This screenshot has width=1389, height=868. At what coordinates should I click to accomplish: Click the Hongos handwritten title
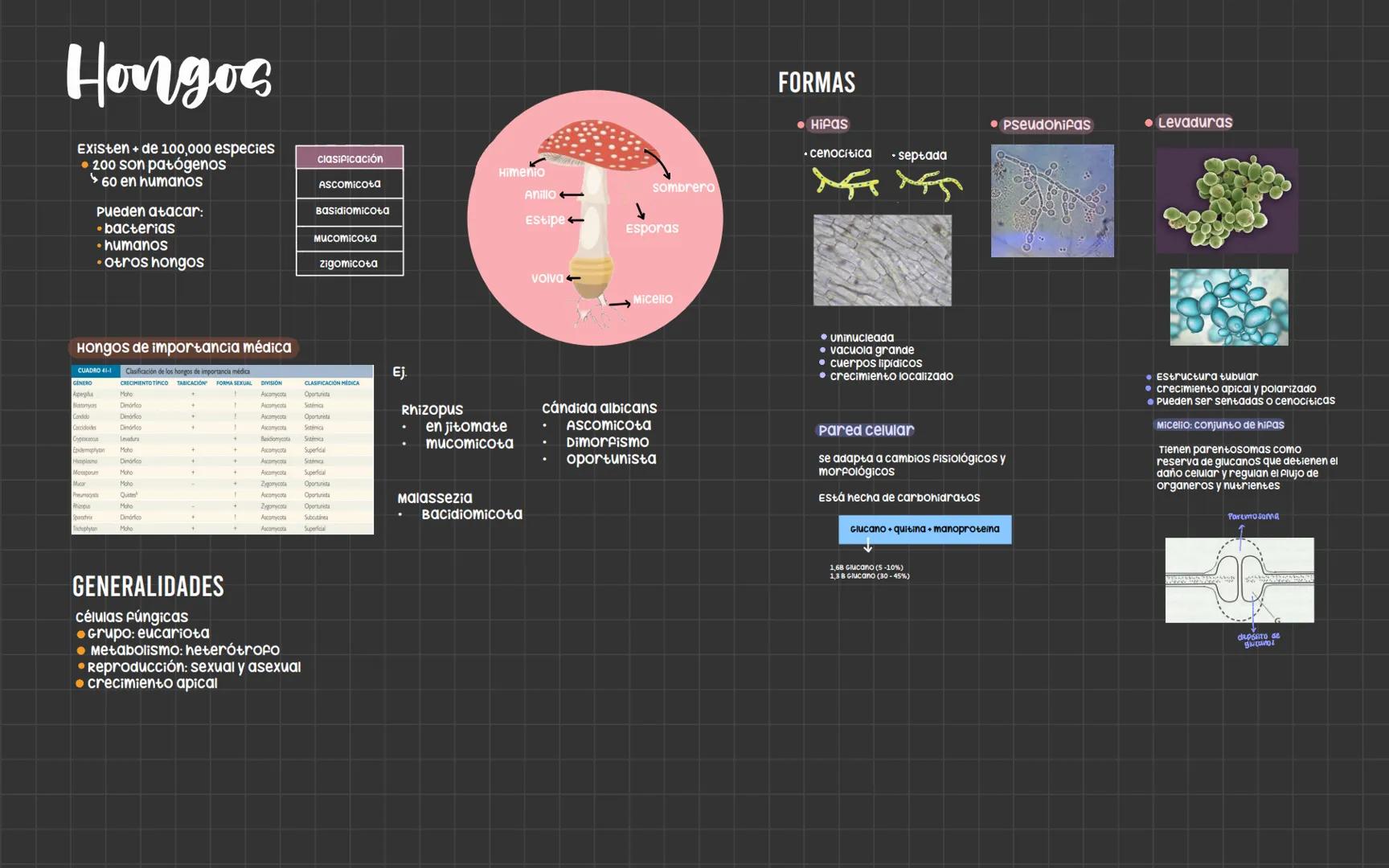click(x=169, y=75)
